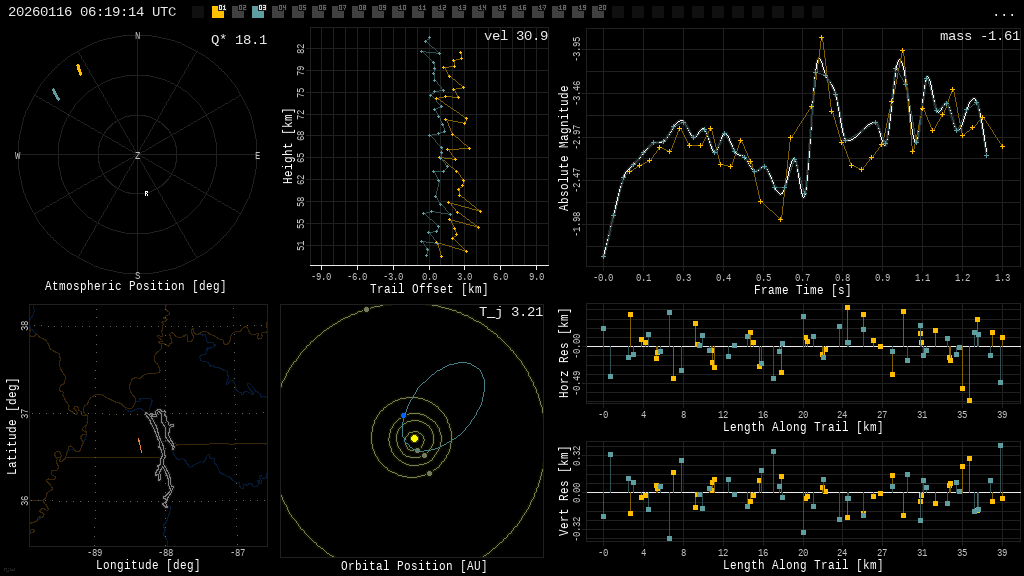
Task: Enable the station 02 box
Action: (x=238, y=12)
